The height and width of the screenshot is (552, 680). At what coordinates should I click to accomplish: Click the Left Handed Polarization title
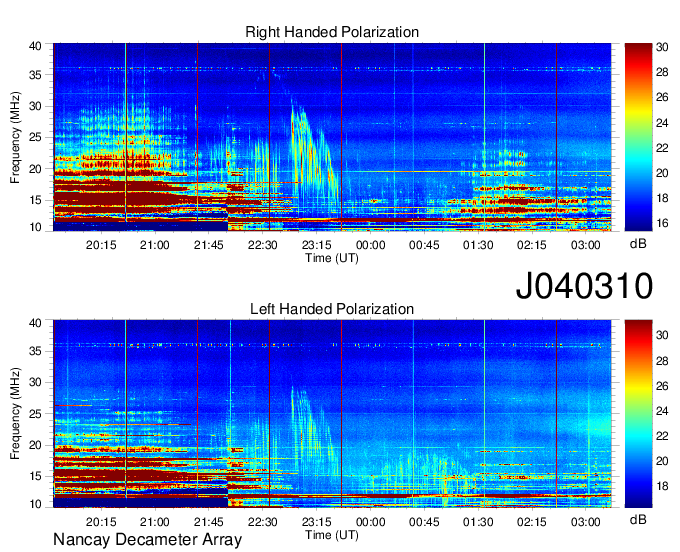pos(332,309)
